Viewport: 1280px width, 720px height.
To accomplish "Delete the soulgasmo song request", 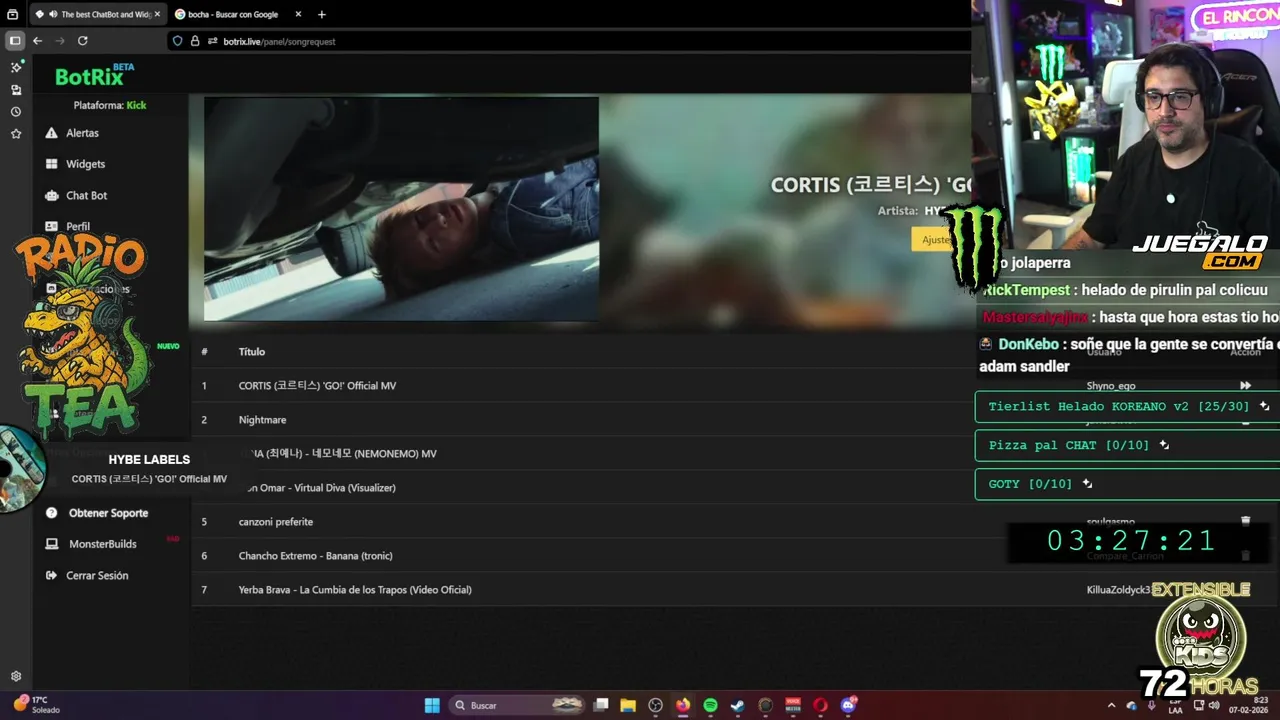I will click(1245, 521).
